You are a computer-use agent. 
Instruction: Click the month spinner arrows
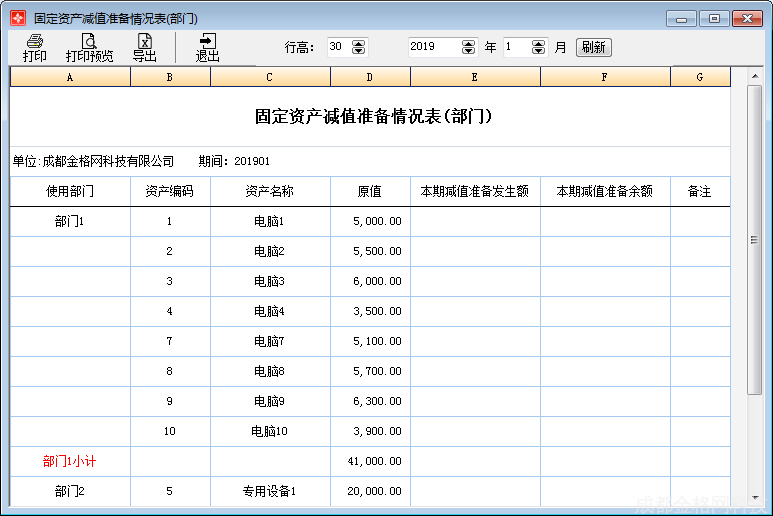coord(539,47)
